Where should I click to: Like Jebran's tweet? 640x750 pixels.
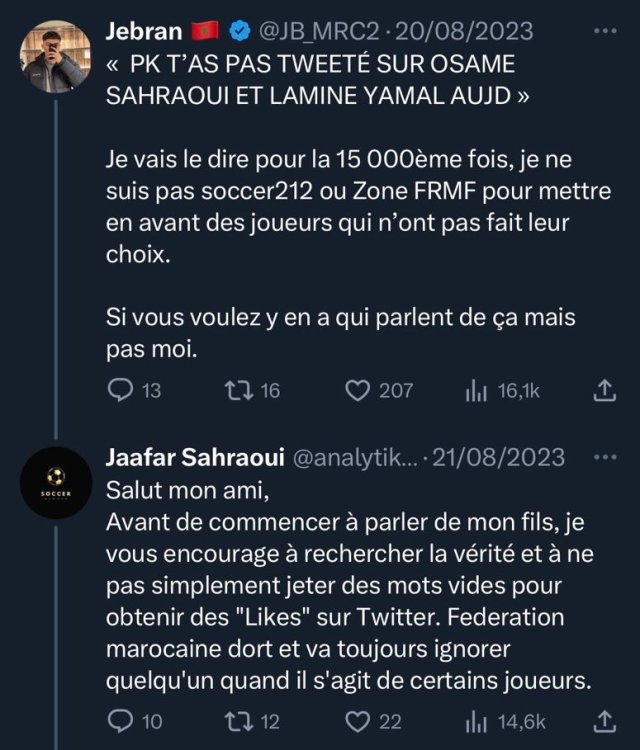(x=357, y=391)
